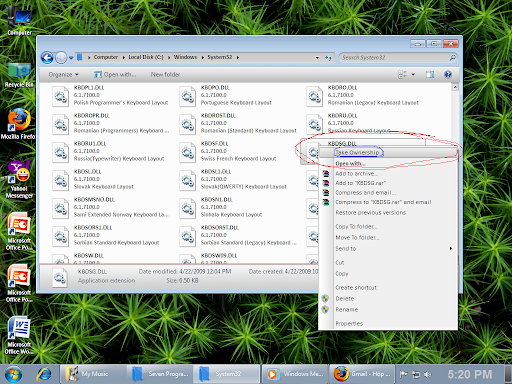
Task: Select the KBDSORS1.DLL file icon
Action: coord(60,236)
